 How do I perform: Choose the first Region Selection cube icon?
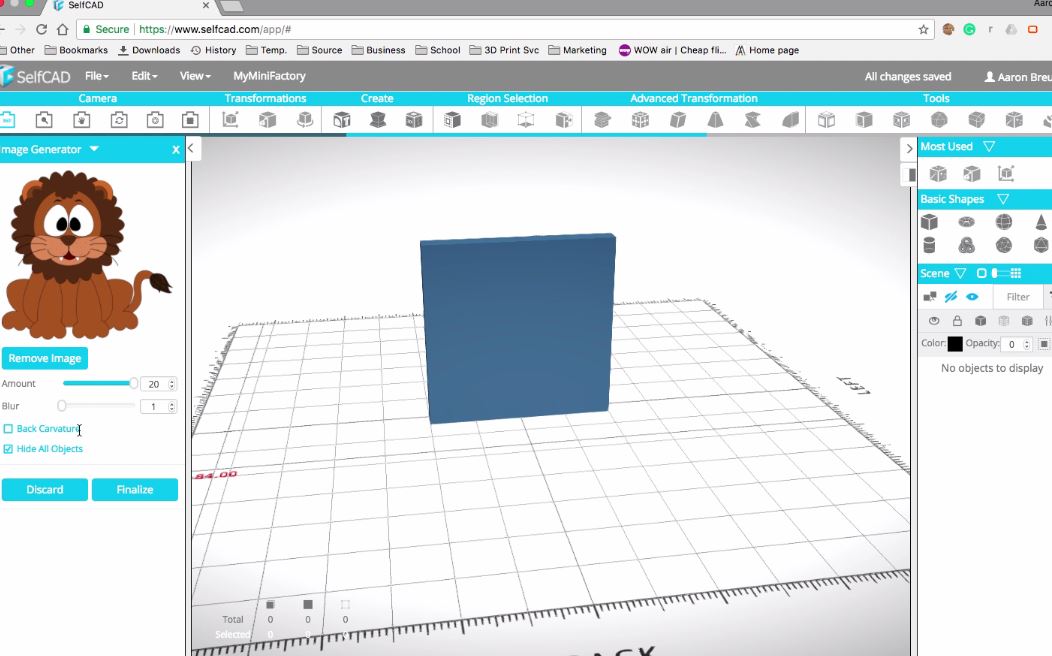(452, 120)
